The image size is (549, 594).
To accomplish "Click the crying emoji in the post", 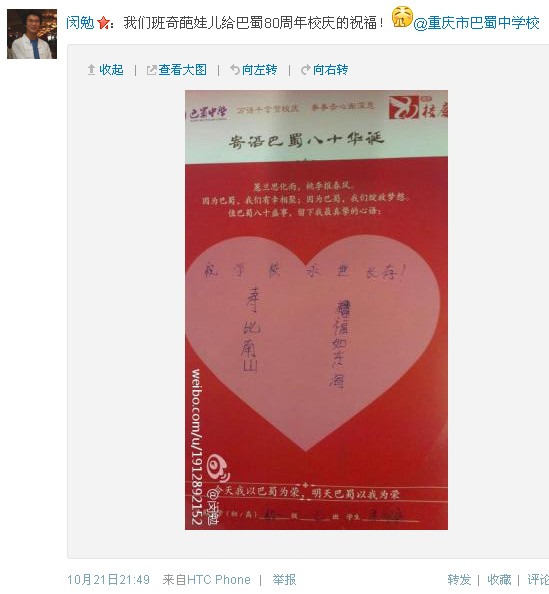I will [402, 17].
